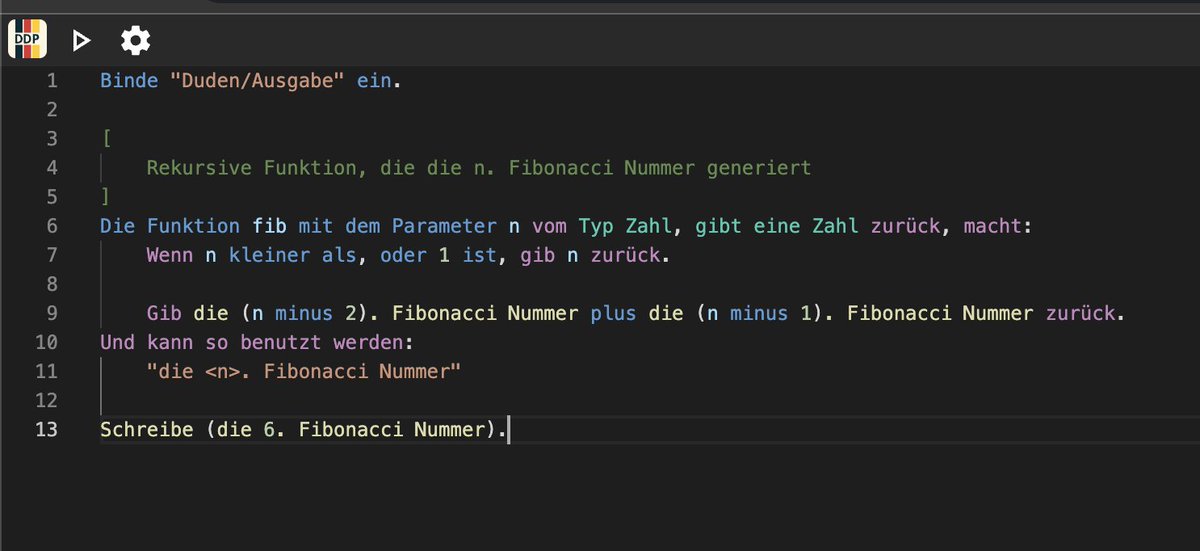
Task: Click line number 1 in the gutter
Action: click(x=52, y=81)
